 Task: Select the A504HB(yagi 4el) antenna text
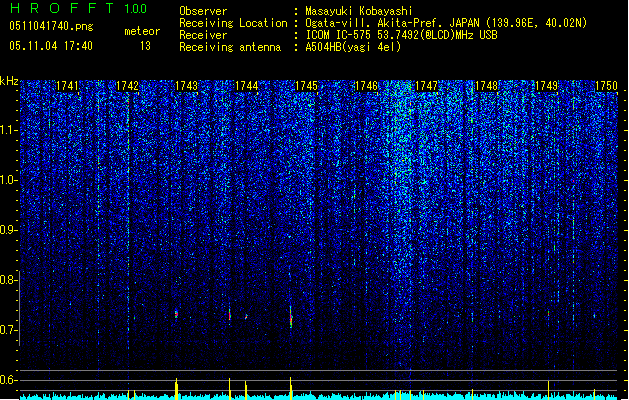[353, 47]
